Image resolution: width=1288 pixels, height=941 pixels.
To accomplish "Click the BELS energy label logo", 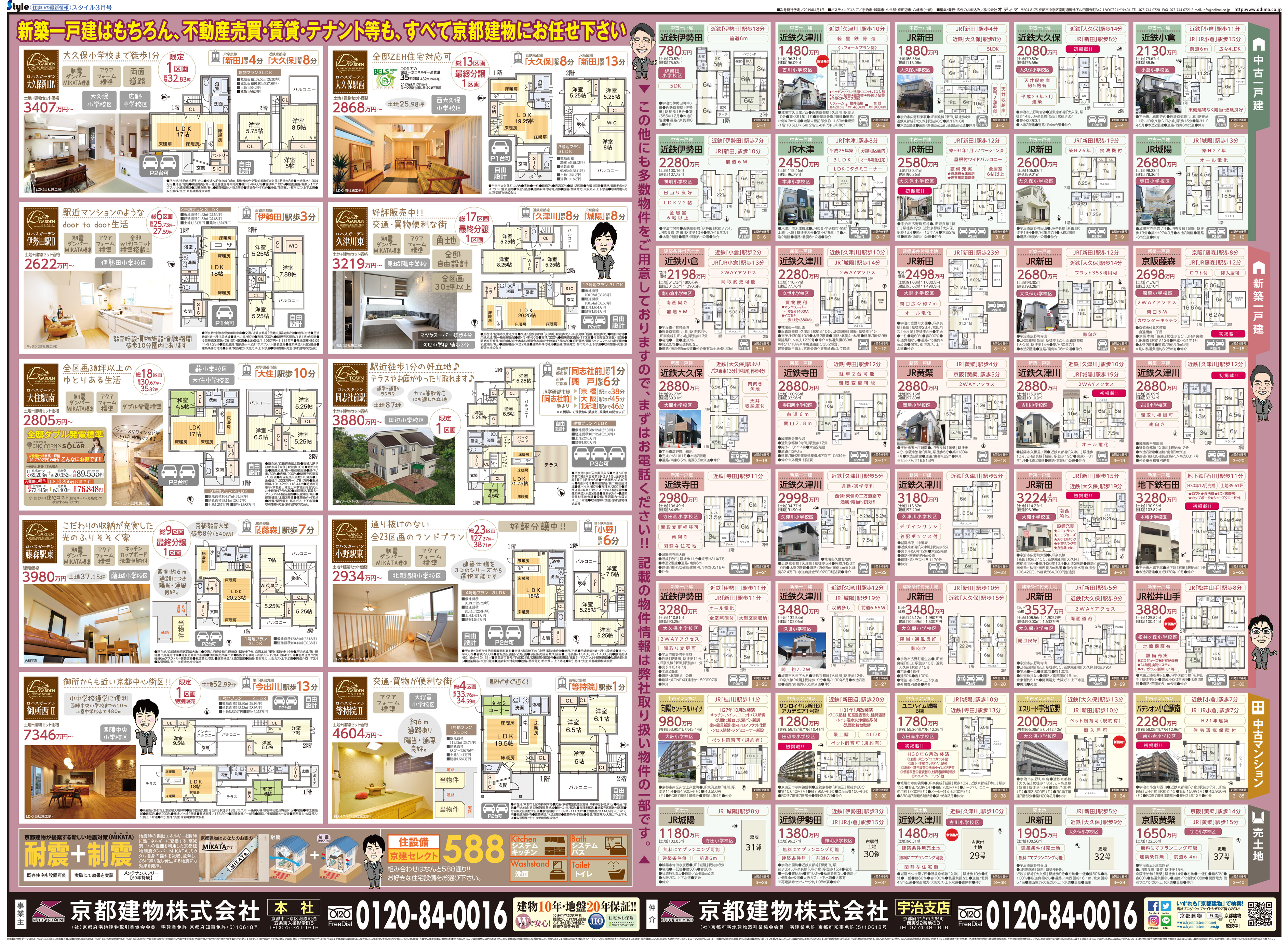I will coord(386,78).
